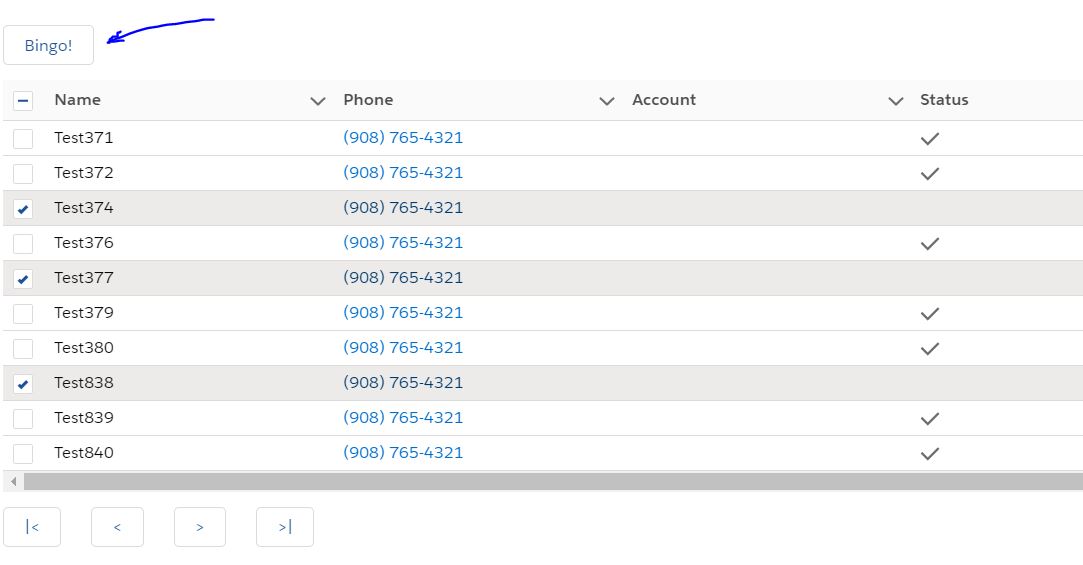
Task: Go to the previous page
Action: 117,527
